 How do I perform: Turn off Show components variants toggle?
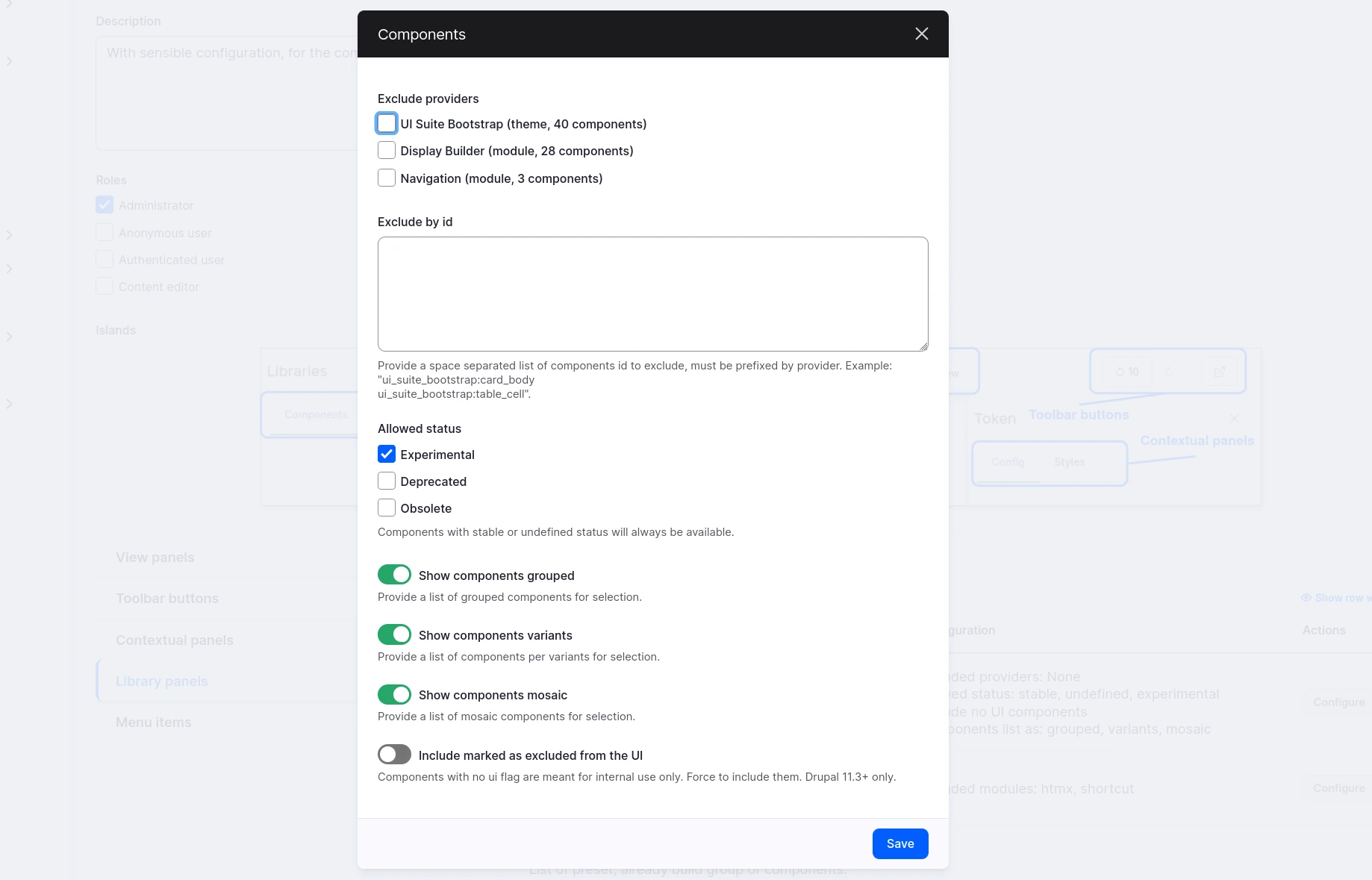click(x=394, y=634)
